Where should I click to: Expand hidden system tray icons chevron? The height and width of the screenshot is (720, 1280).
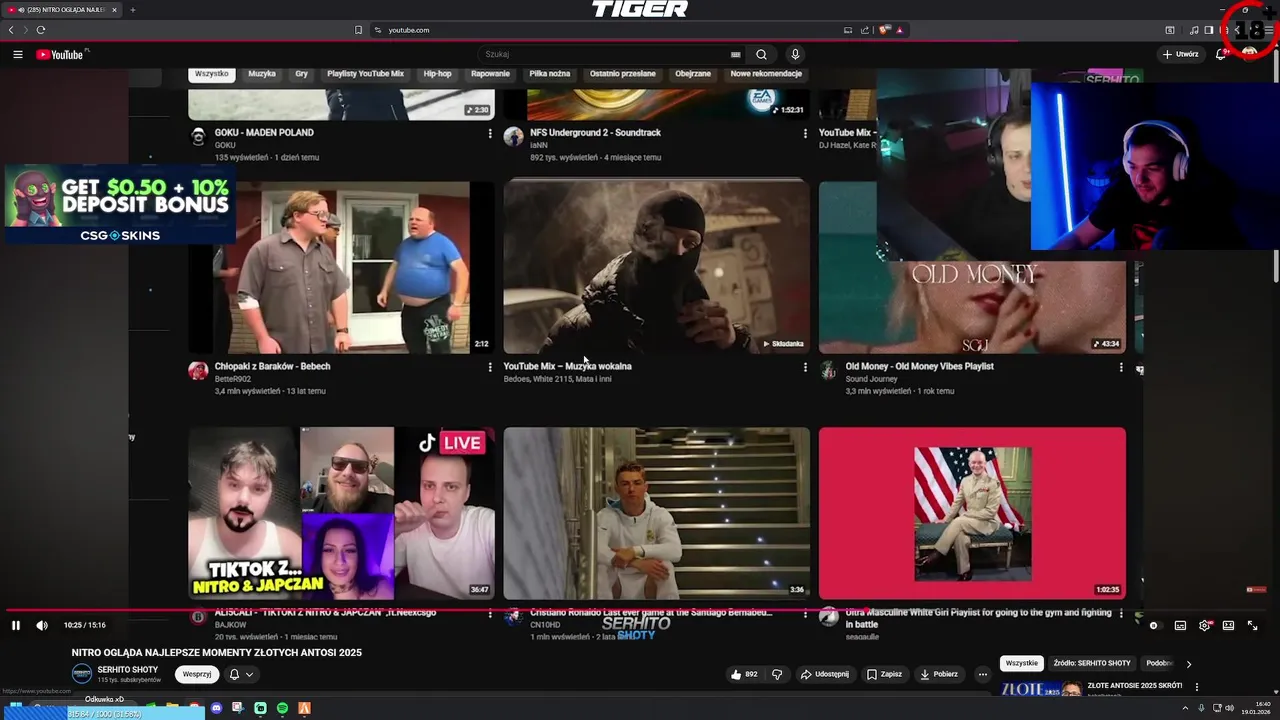(x=1186, y=708)
